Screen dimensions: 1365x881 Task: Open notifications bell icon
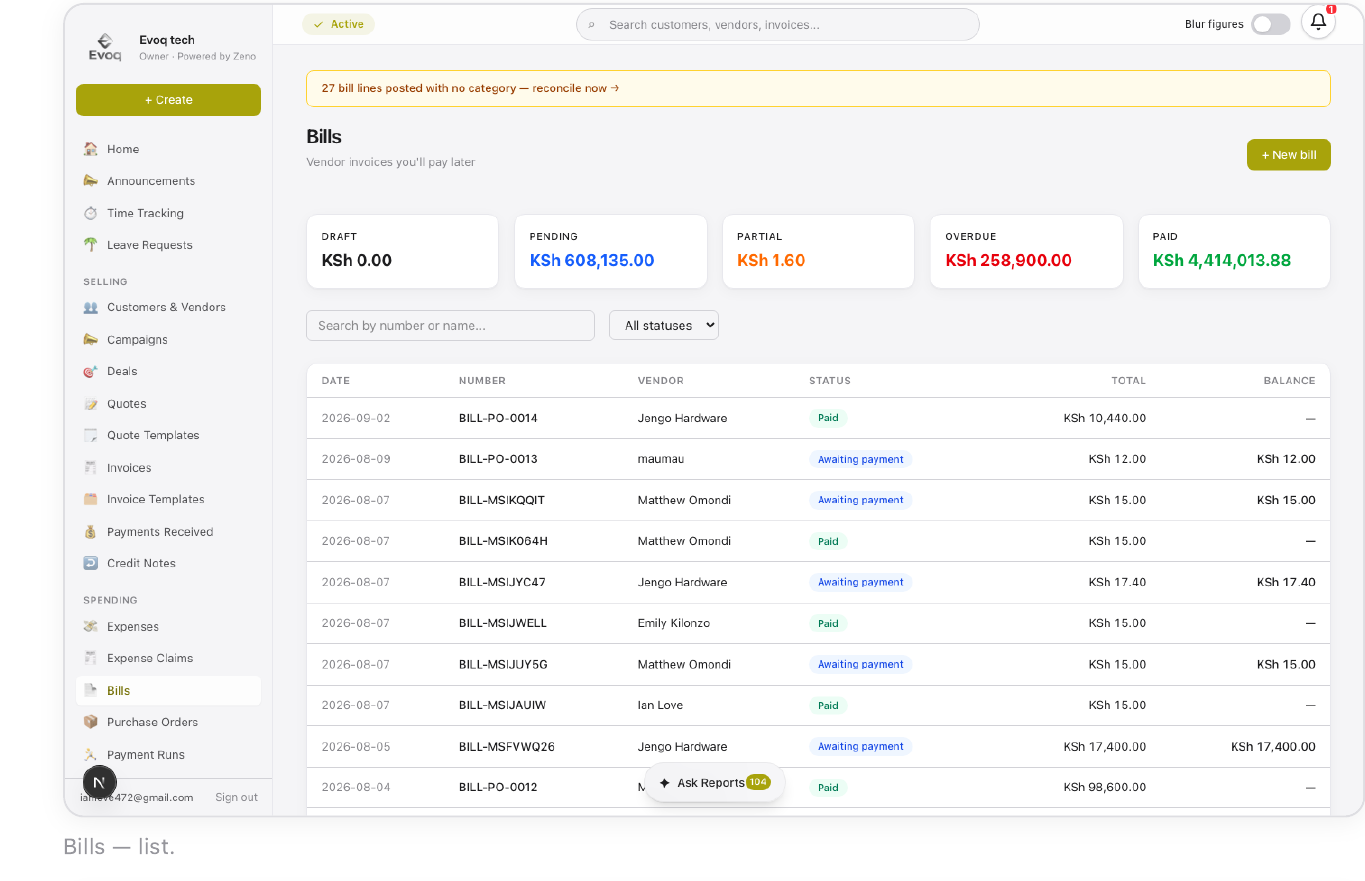1318,22
